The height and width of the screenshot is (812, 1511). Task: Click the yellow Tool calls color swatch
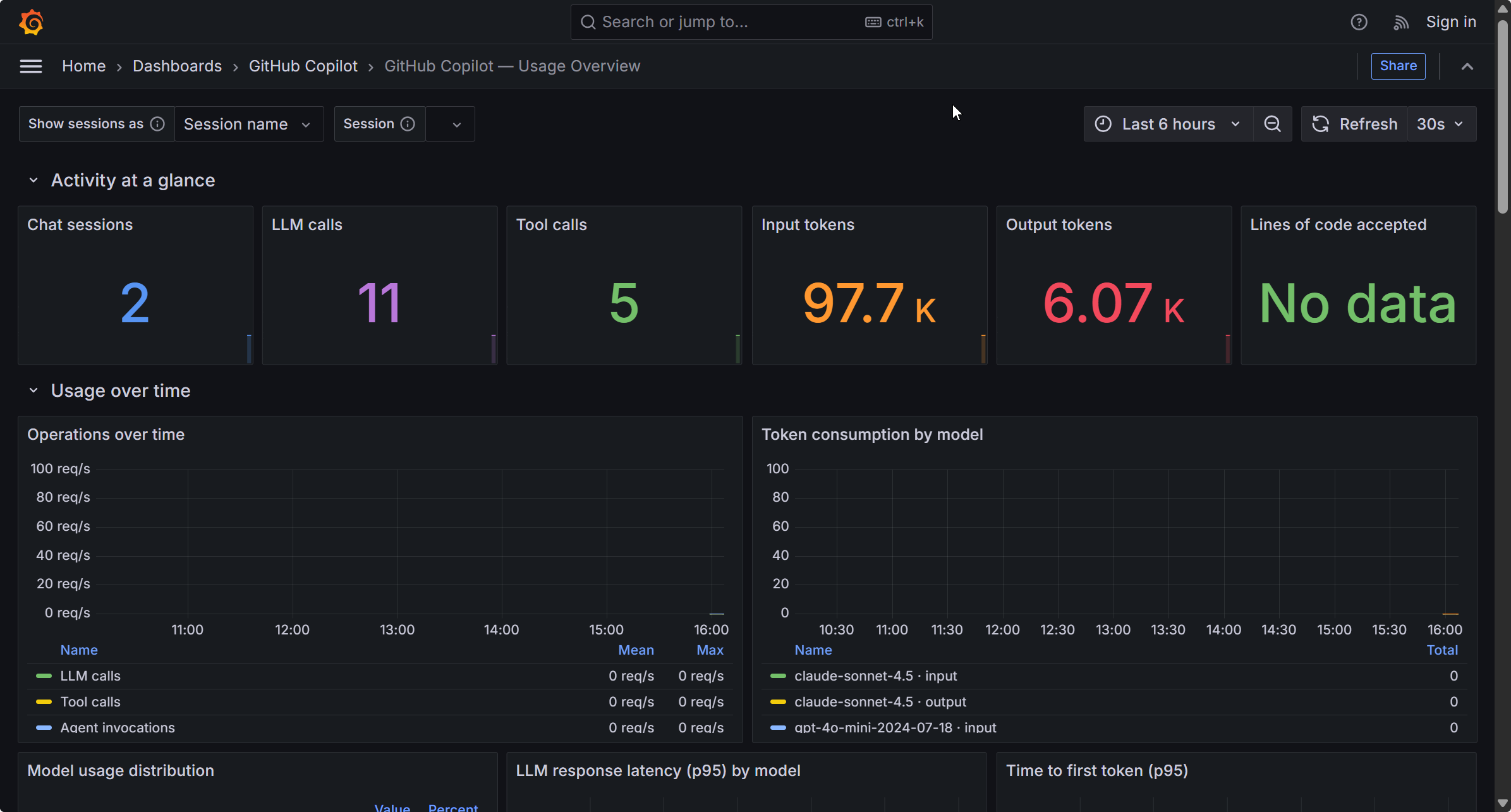[44, 701]
